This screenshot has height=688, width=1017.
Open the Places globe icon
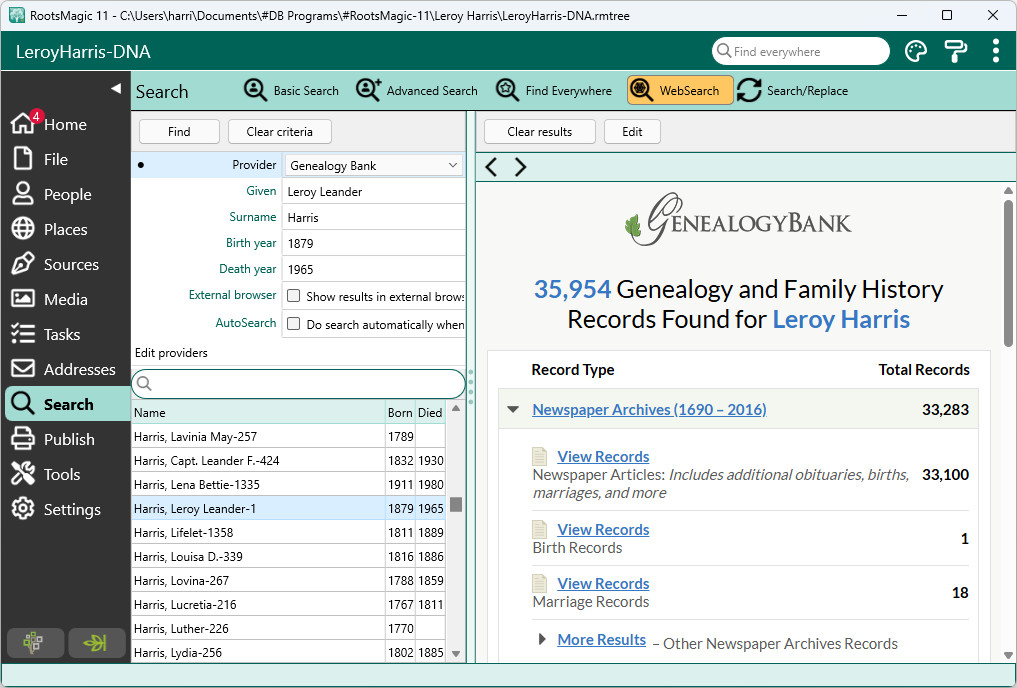pyautogui.click(x=23, y=229)
